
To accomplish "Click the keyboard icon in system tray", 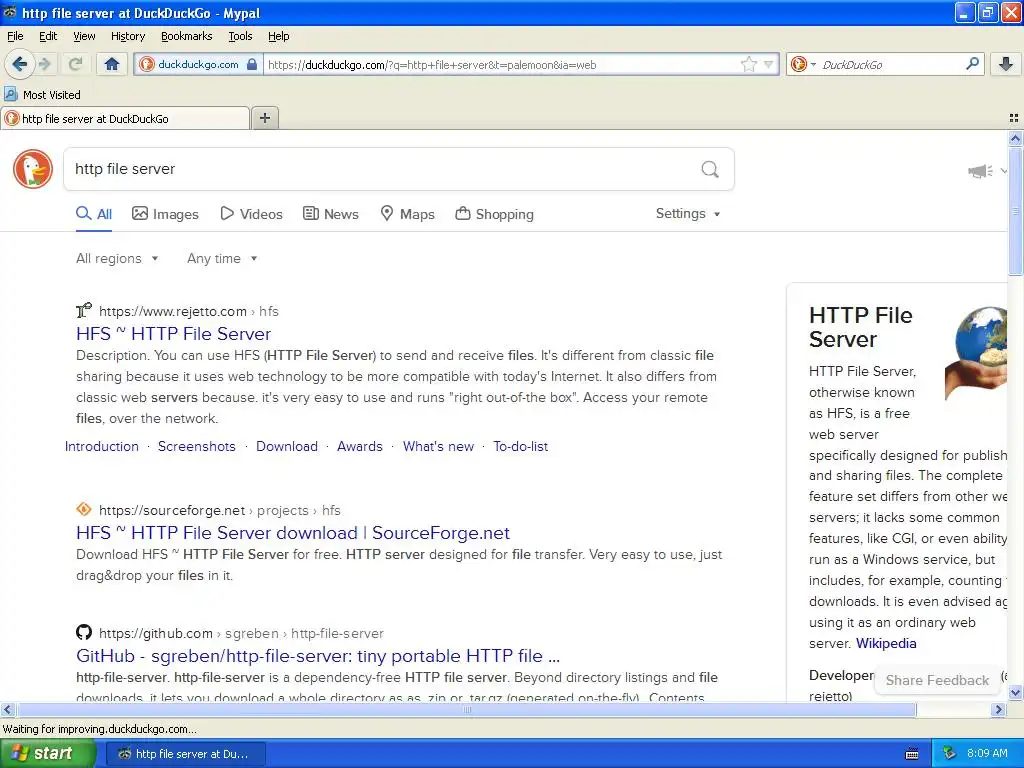I will coord(912,754).
